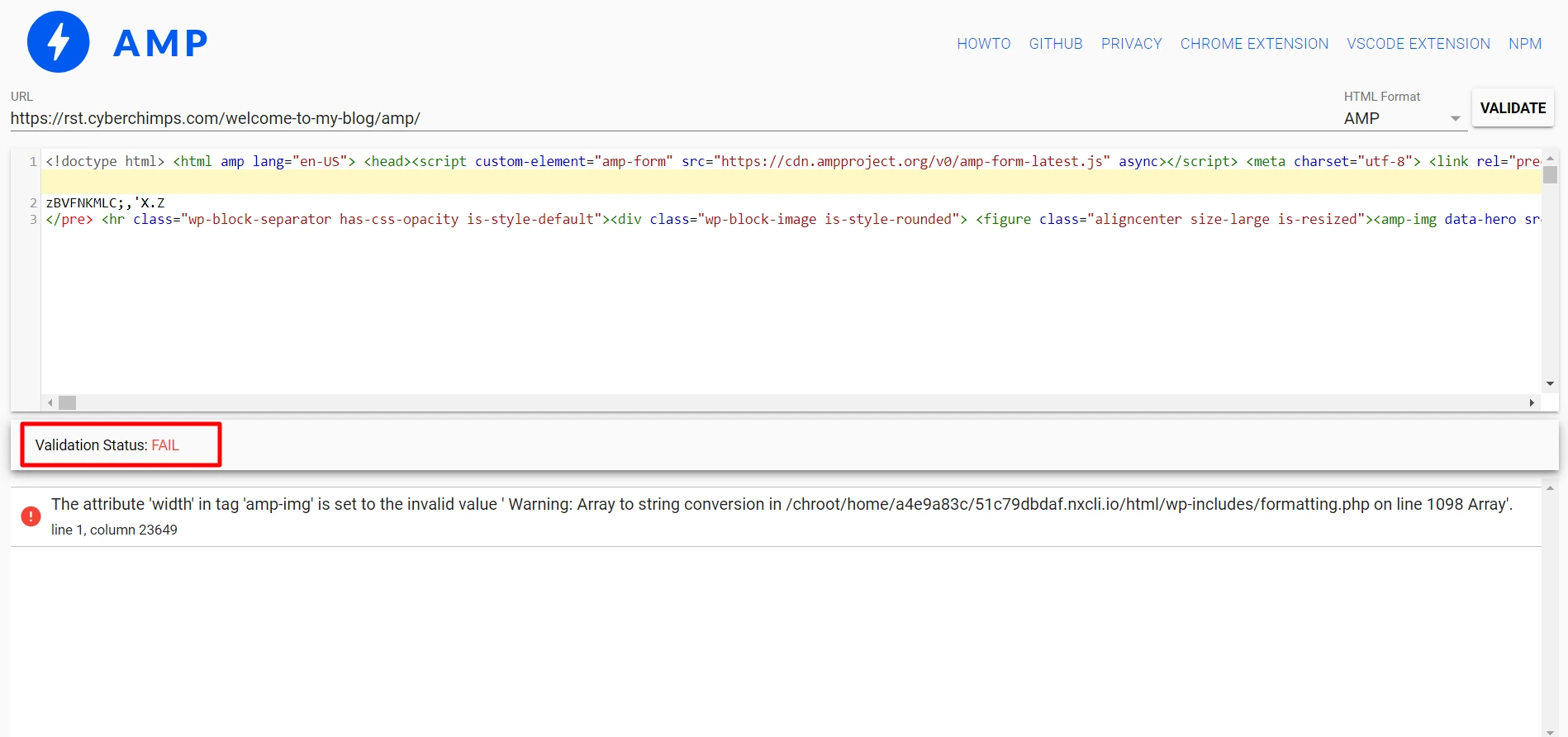
Task: Click the 'zBVFNKMLC;,'X.Z' code line
Action: (x=105, y=202)
